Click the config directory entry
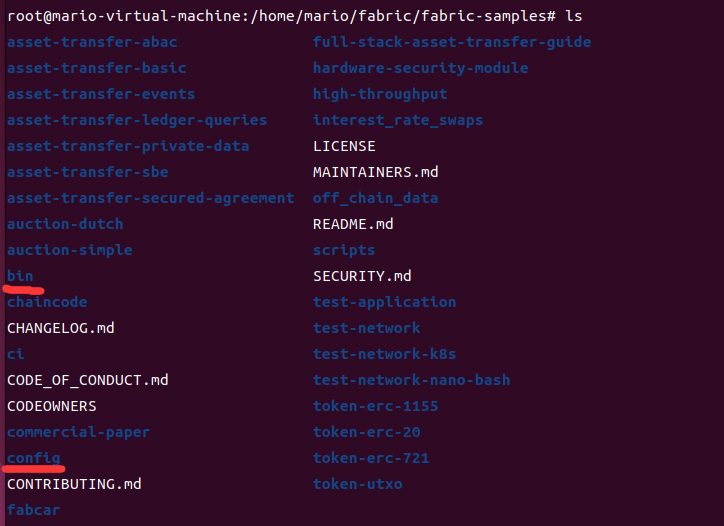Screen dimensions: 724x526 point(33,458)
